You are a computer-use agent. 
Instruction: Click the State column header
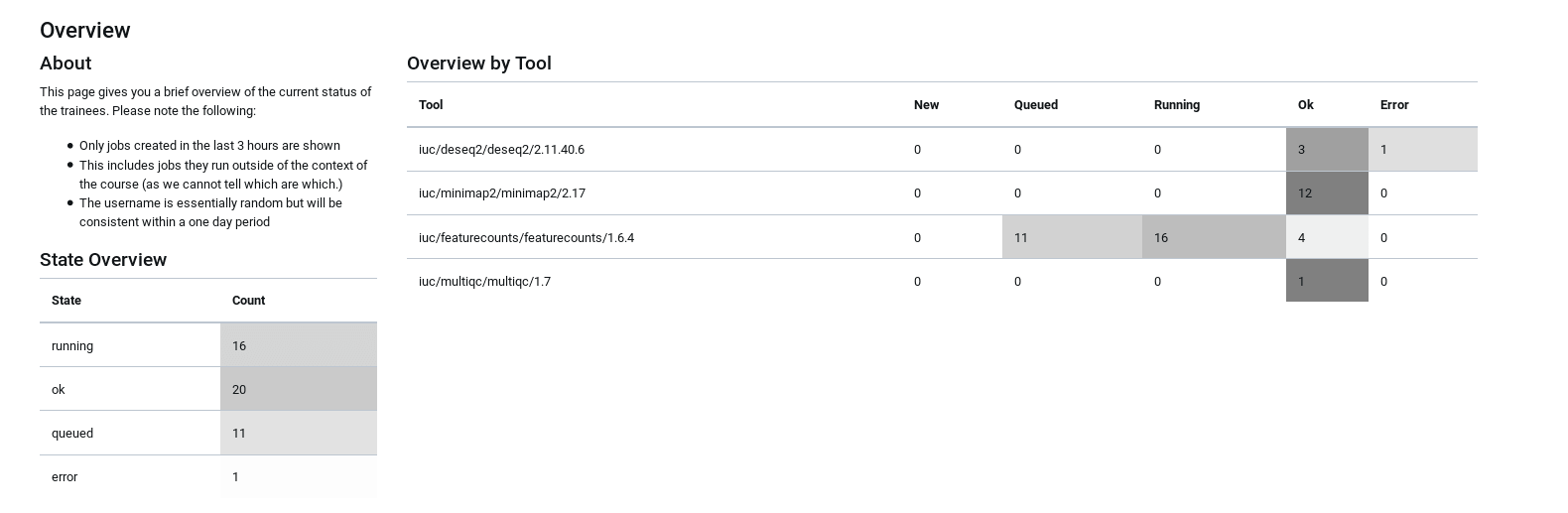point(66,301)
